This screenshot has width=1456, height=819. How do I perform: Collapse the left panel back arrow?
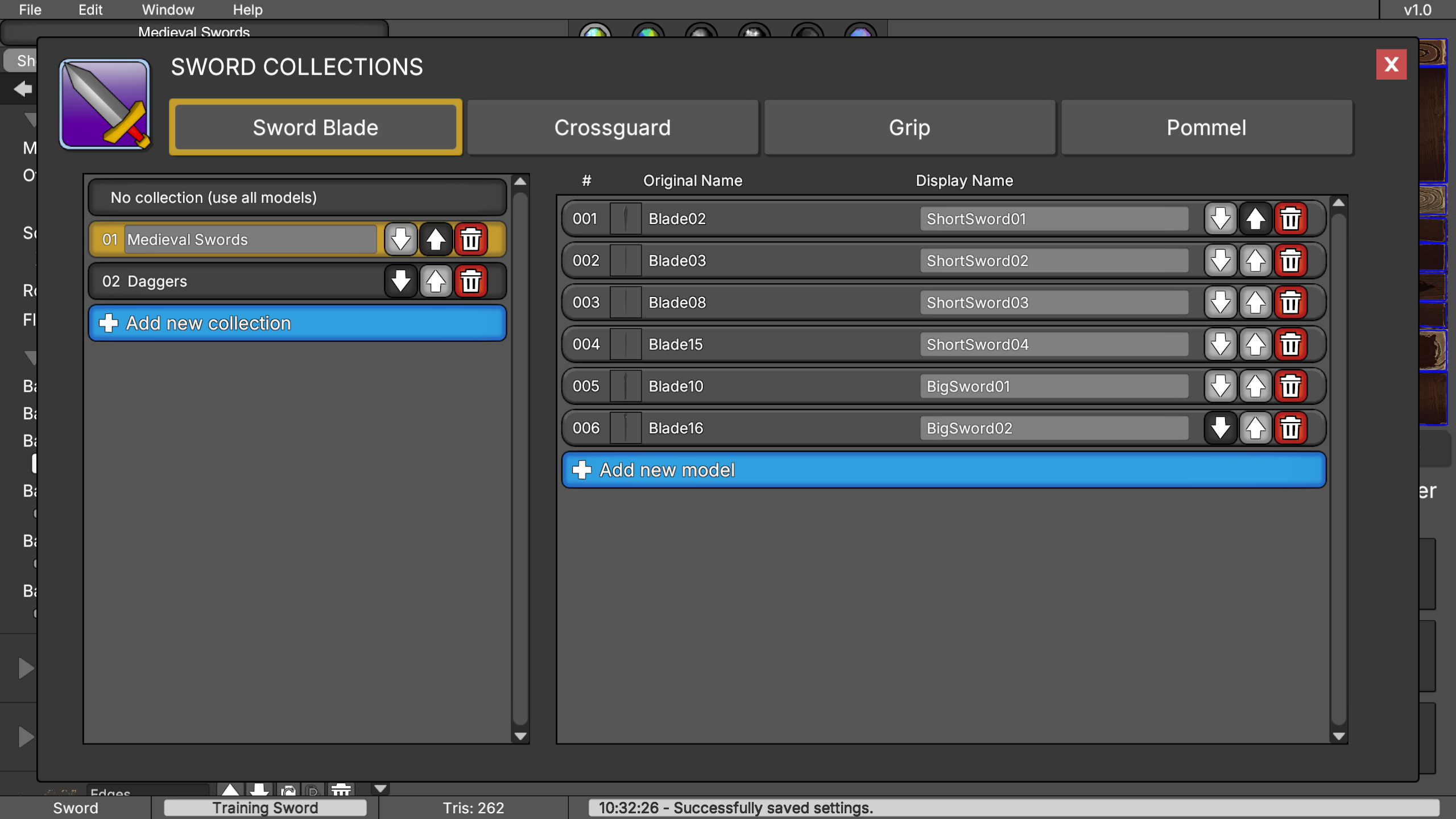(x=23, y=89)
